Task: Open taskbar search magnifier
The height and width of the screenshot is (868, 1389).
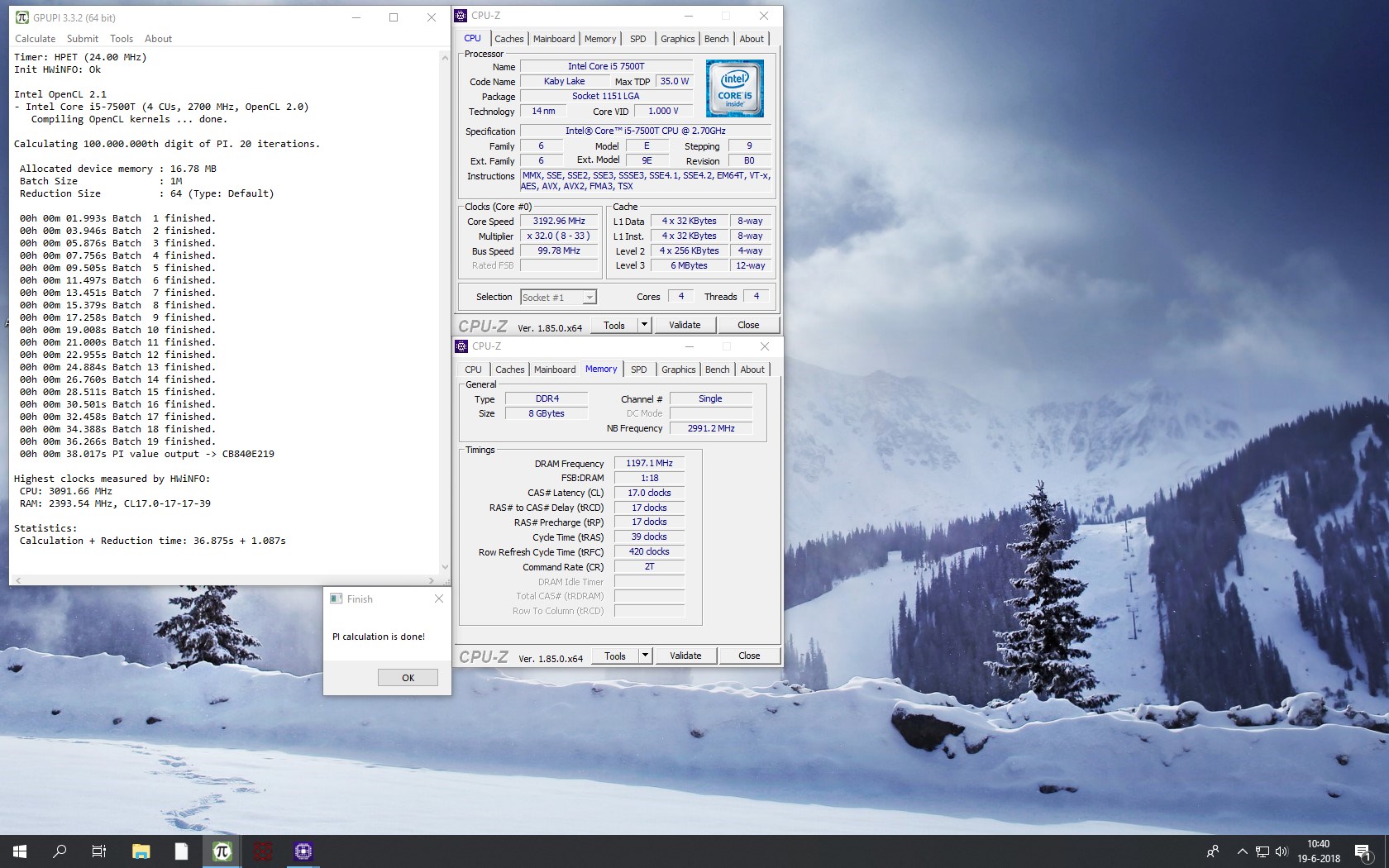Action: click(60, 851)
